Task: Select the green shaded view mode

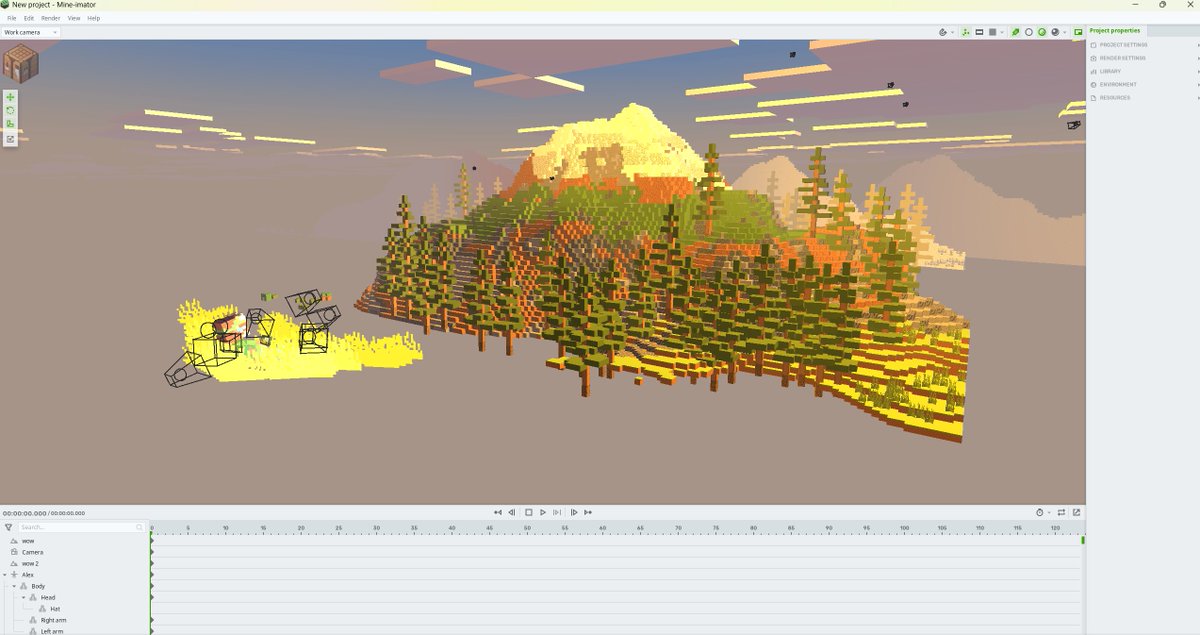Action: click(1041, 32)
